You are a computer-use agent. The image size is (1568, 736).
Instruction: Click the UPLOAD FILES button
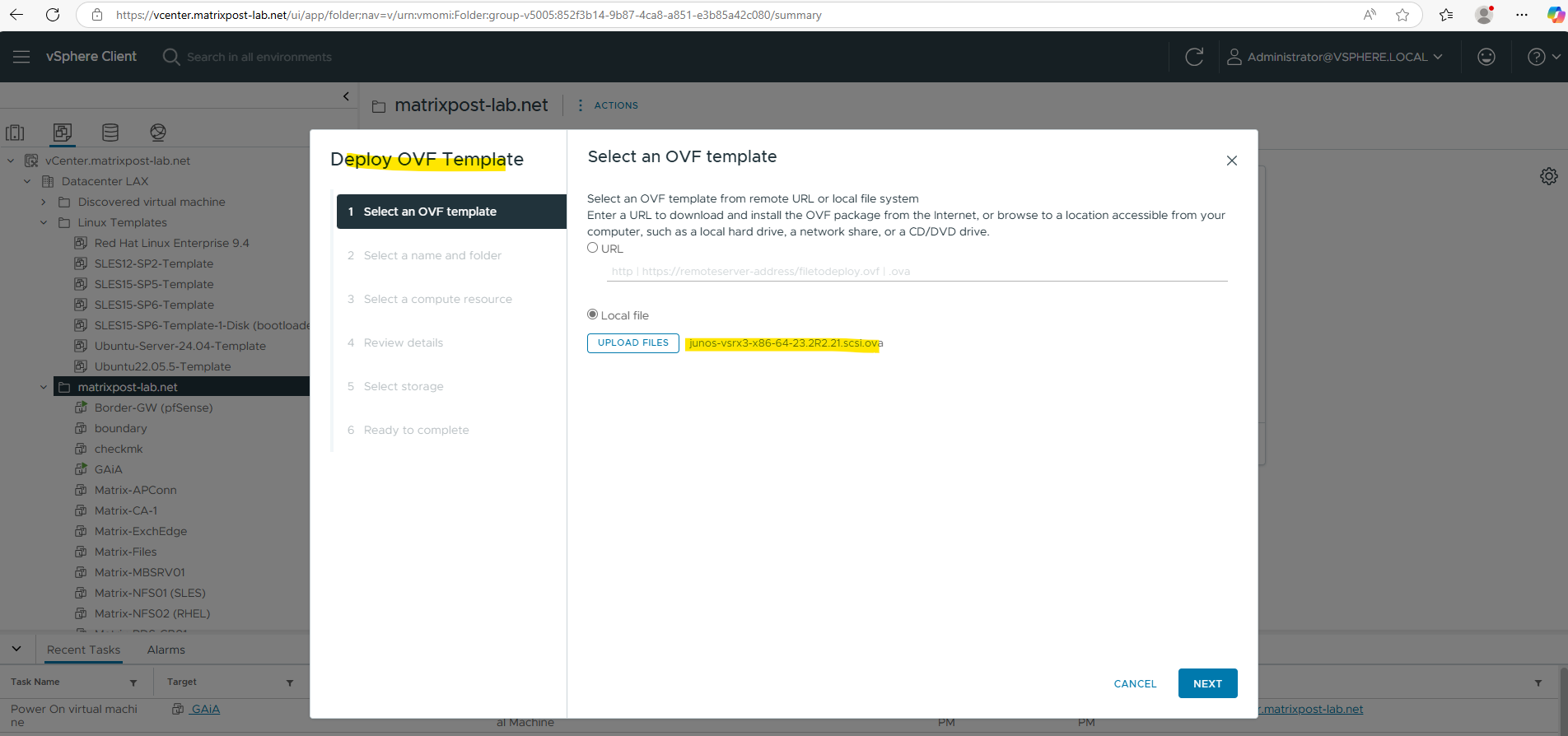[633, 343]
